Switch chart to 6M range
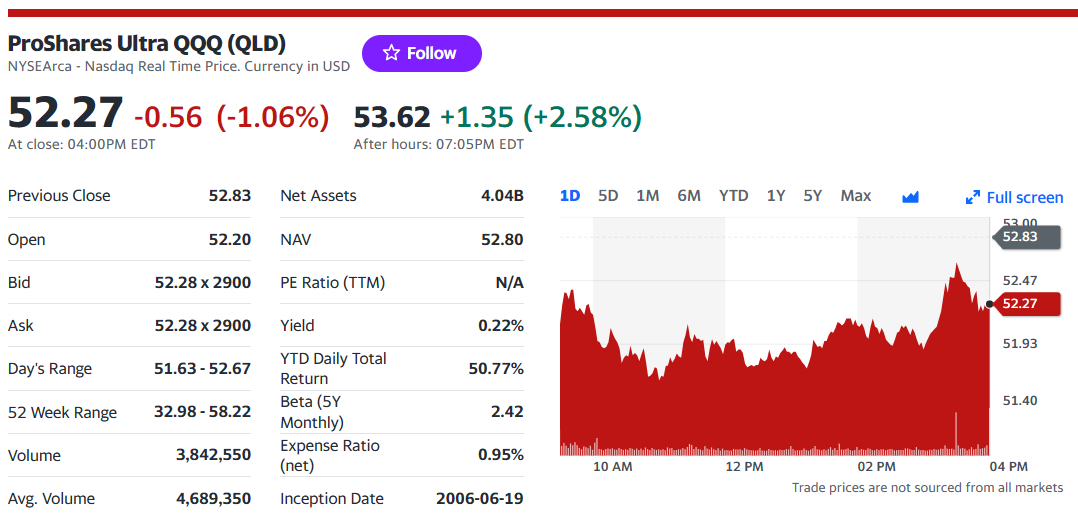 689,196
